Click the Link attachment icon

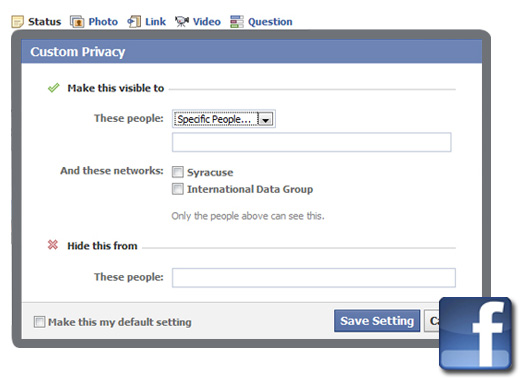(x=134, y=22)
